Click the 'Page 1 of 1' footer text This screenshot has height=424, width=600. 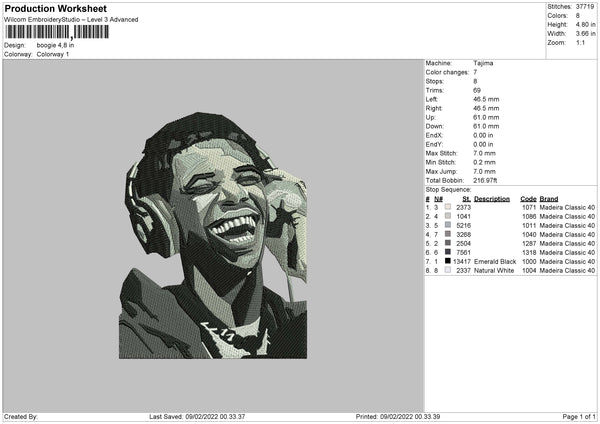pyautogui.click(x=579, y=417)
